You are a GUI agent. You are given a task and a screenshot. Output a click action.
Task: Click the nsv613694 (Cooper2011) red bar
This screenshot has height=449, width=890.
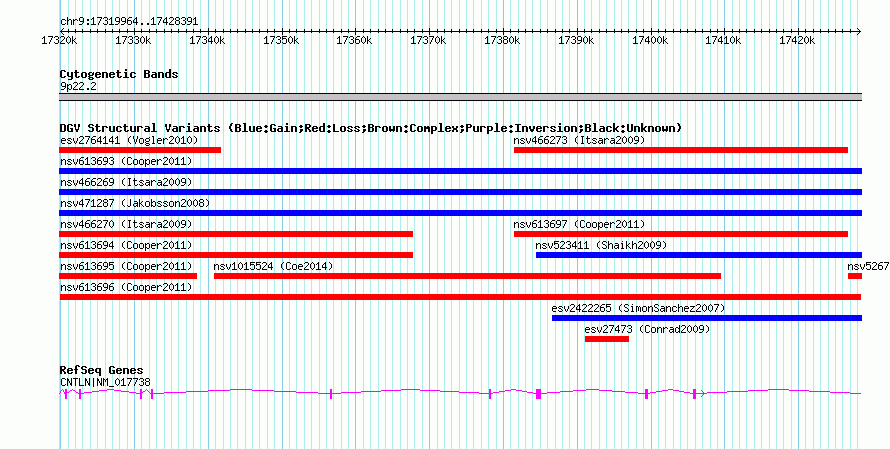click(236, 255)
